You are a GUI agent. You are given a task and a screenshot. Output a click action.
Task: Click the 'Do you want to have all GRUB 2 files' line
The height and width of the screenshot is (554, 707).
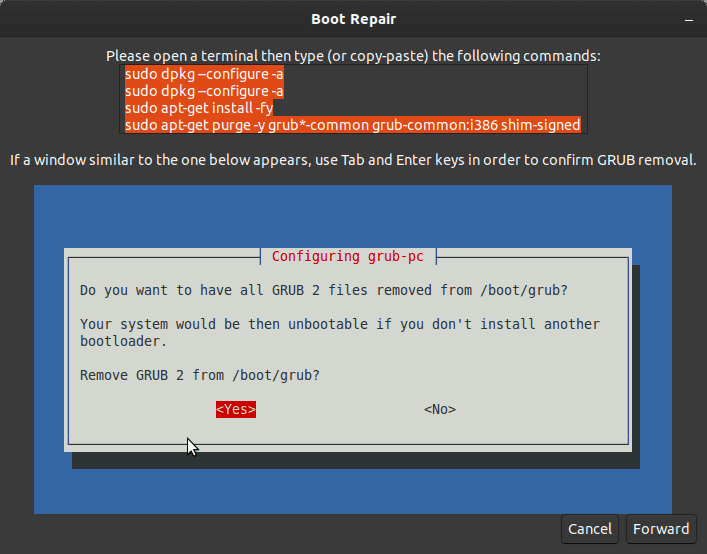pos(324,290)
